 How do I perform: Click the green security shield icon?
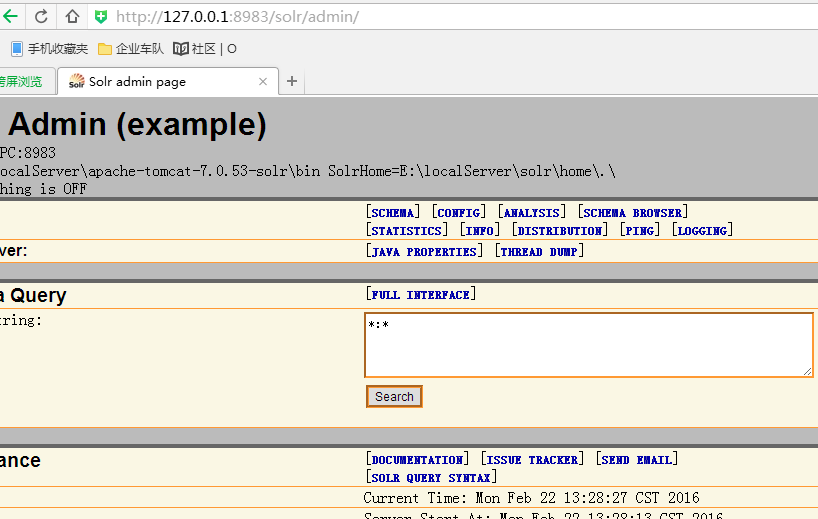[101, 17]
